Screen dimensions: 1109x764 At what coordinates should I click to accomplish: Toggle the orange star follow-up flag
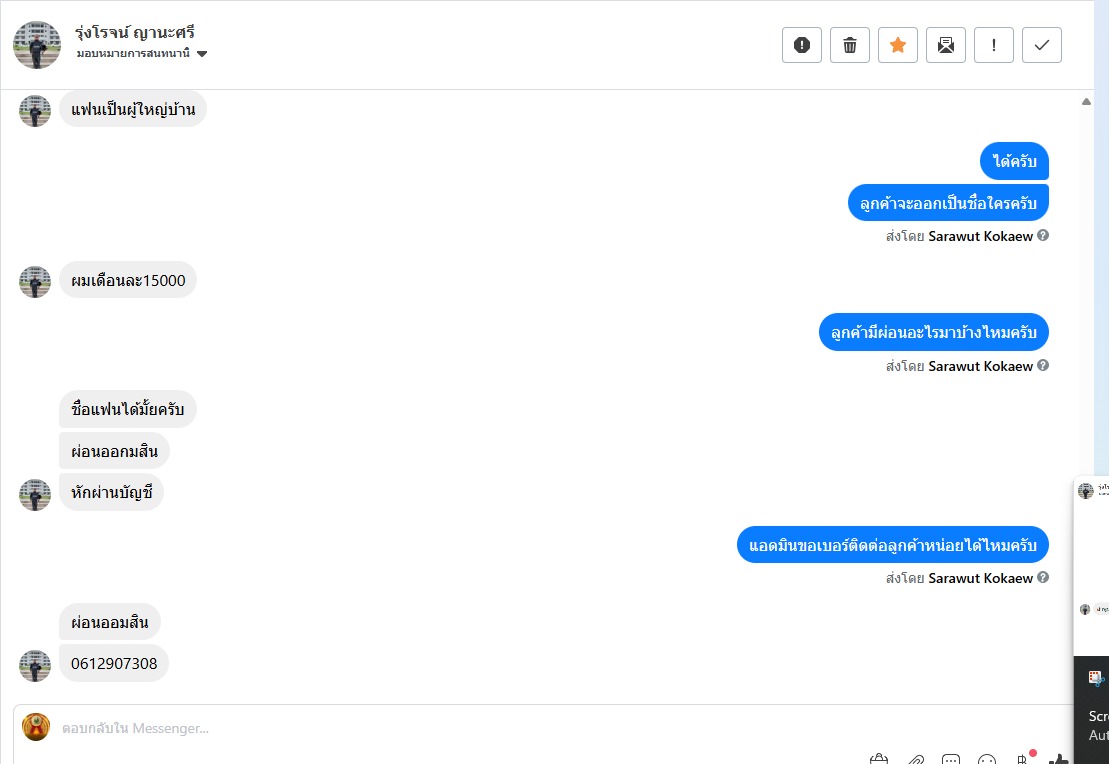(x=898, y=45)
